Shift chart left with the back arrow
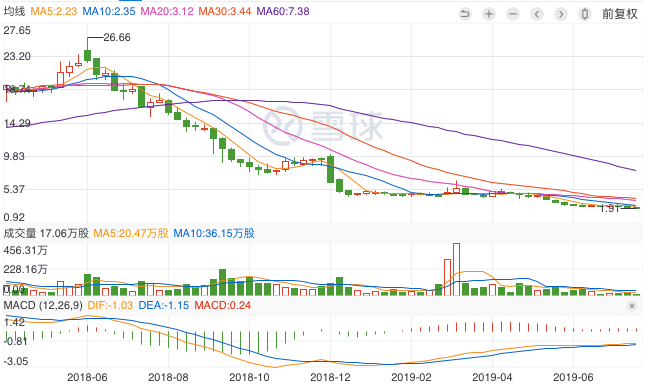The width and height of the screenshot is (651, 390). click(537, 14)
